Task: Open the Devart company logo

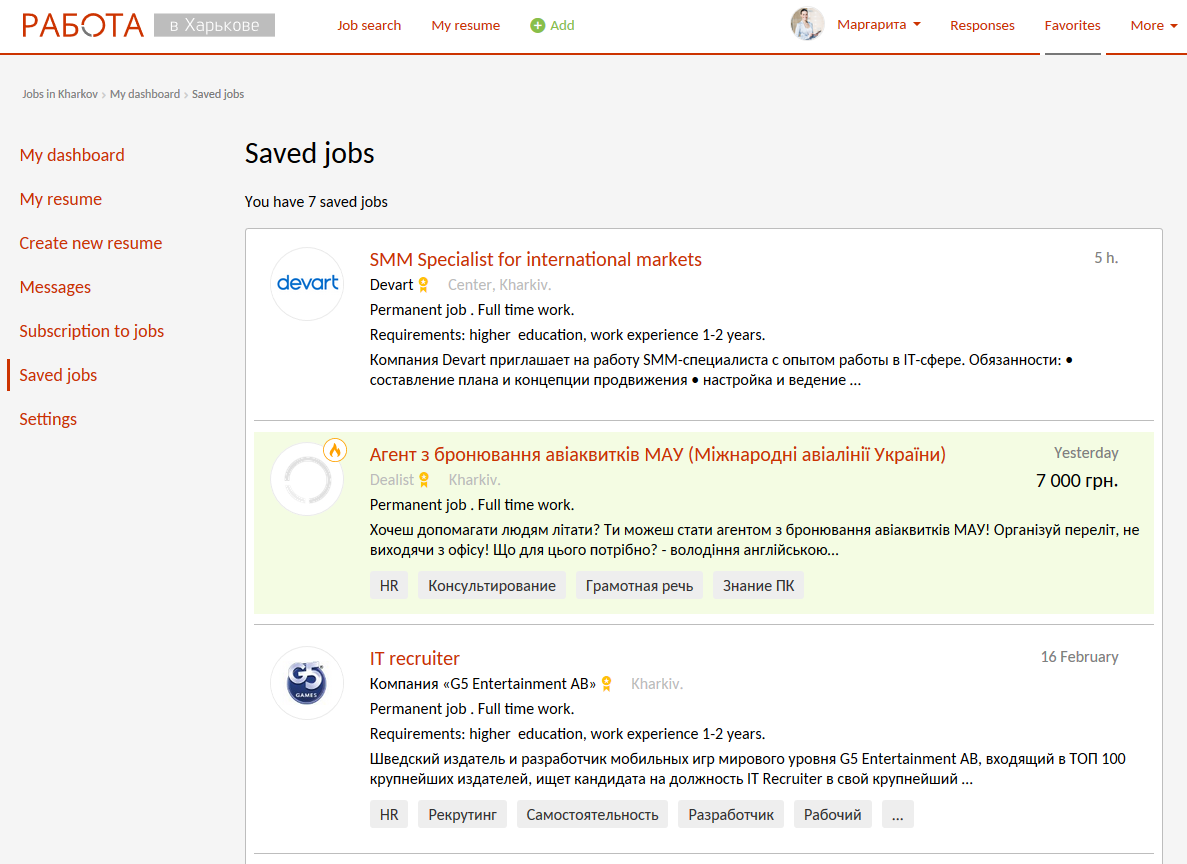Action: tap(307, 284)
